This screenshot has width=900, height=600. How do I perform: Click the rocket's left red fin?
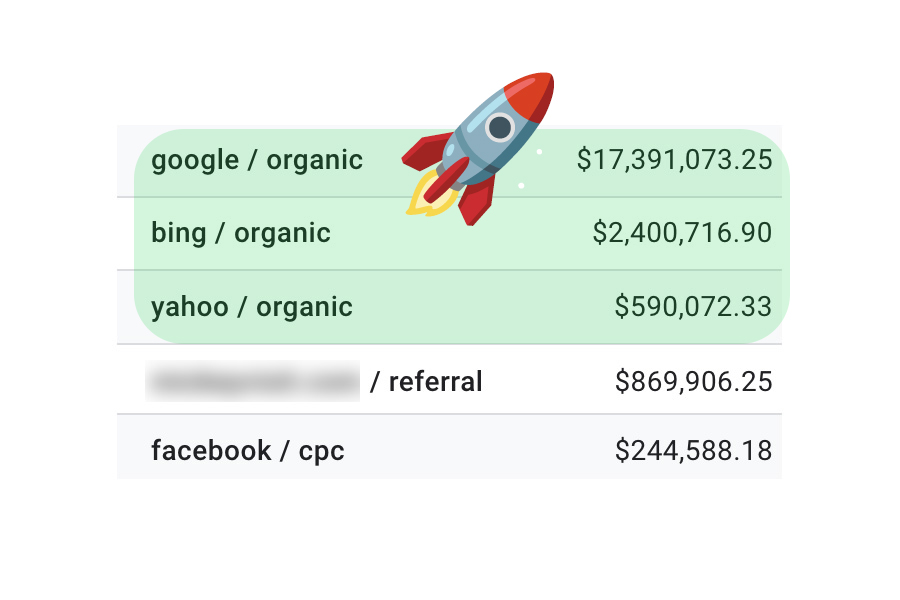(x=426, y=151)
